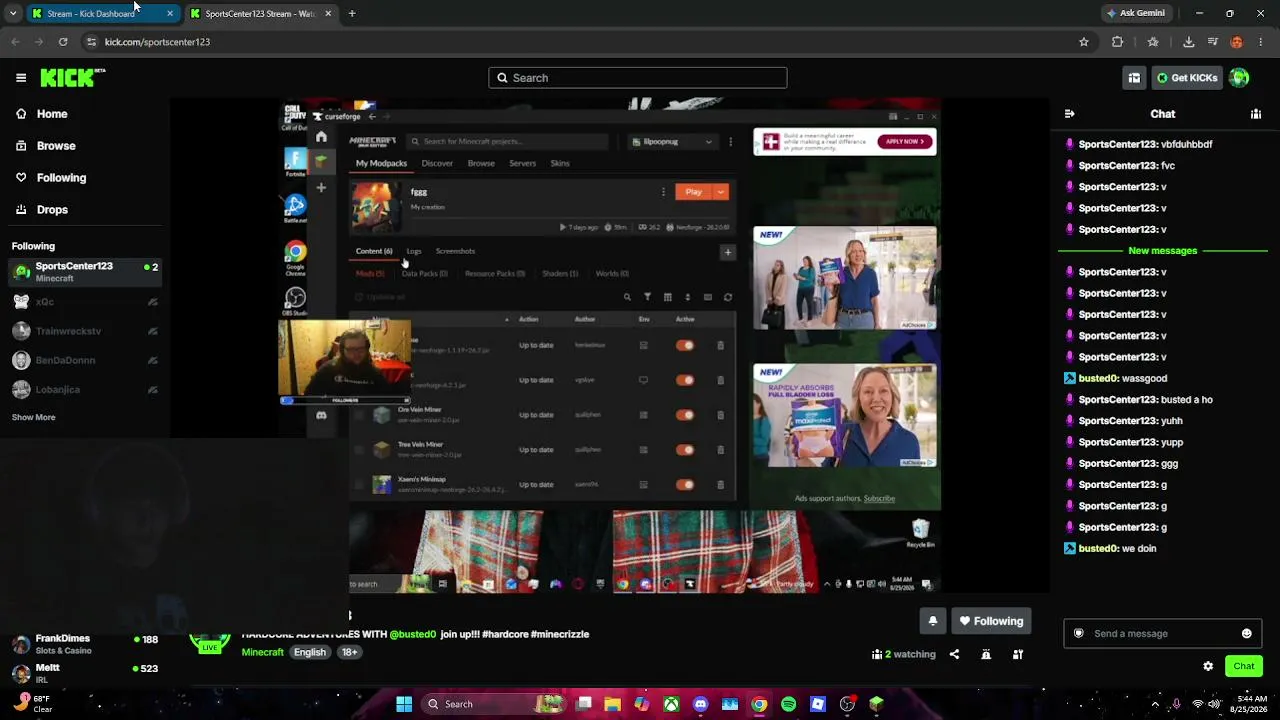This screenshot has width=1280, height=720.
Task: Report the stream with the siren icon
Action: tap(986, 654)
